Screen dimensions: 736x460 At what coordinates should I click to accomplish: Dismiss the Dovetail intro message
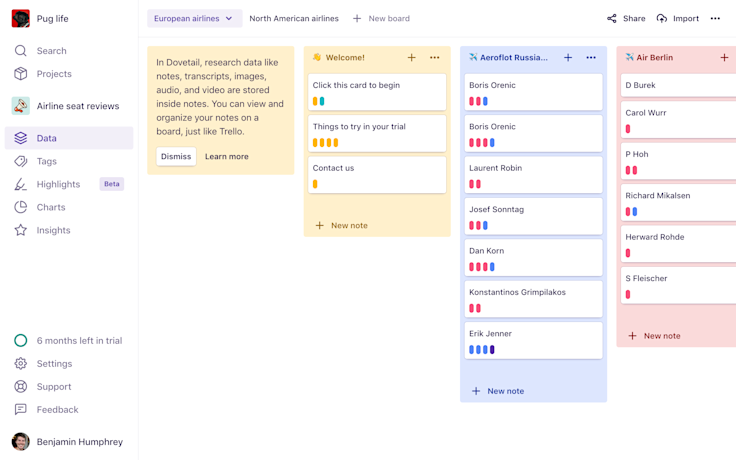(176, 156)
